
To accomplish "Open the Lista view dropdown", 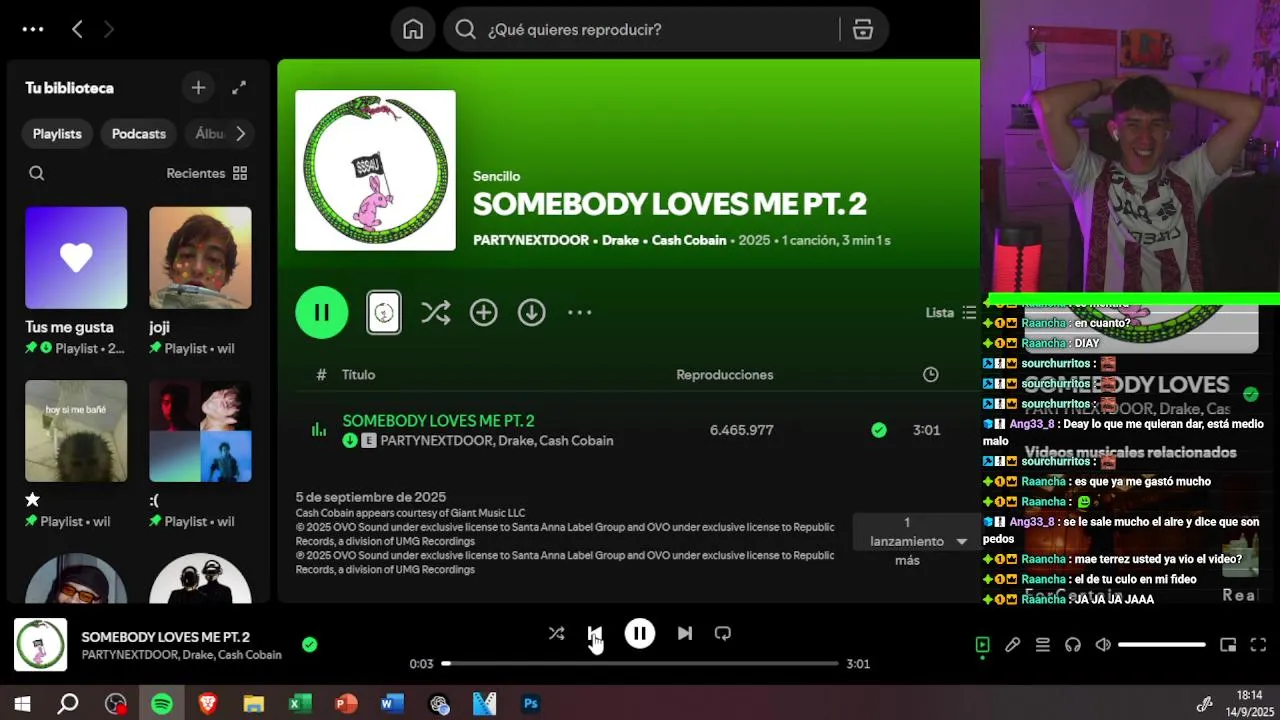I will pyautogui.click(x=951, y=313).
